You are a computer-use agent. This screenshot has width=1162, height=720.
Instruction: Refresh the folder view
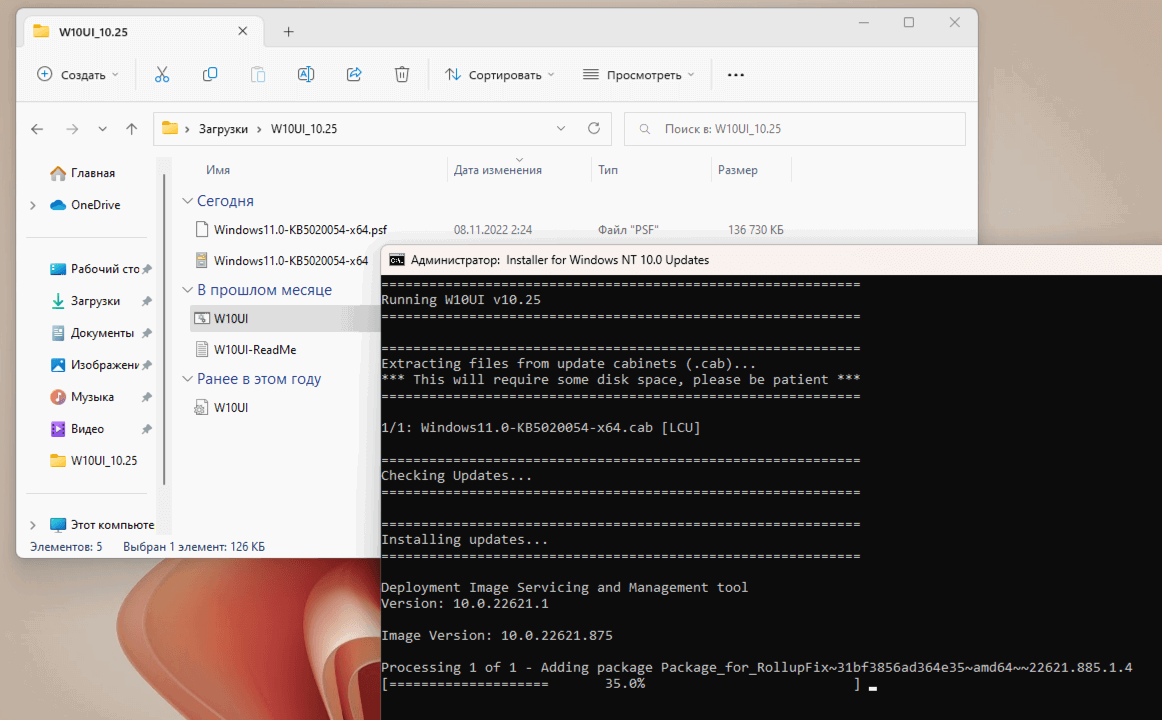tap(594, 128)
